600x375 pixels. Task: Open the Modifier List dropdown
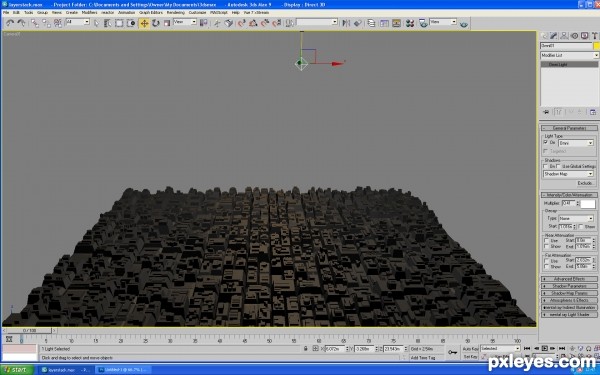coord(569,55)
